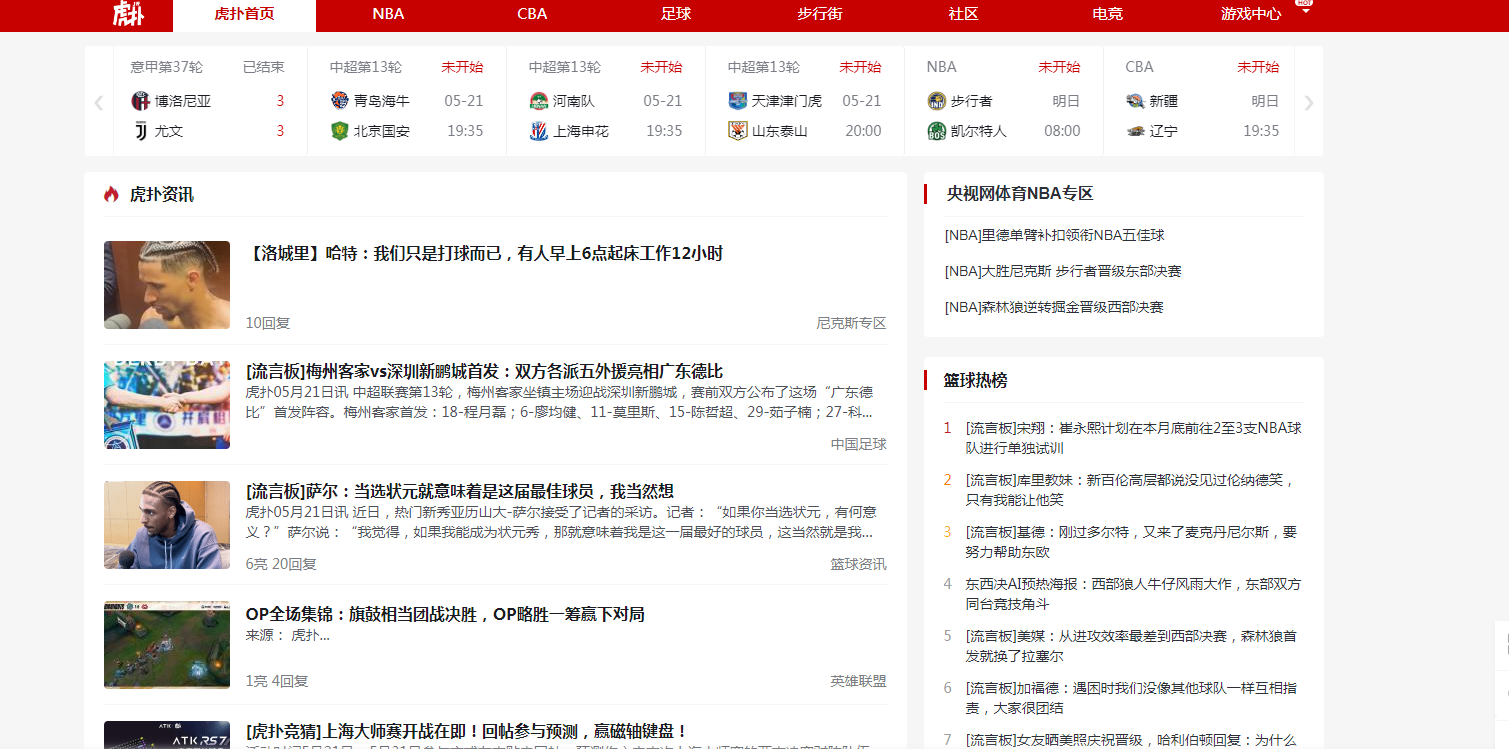Open the 虎扑首页 tab
Viewport: 1509px width, 749px height.
[244, 14]
